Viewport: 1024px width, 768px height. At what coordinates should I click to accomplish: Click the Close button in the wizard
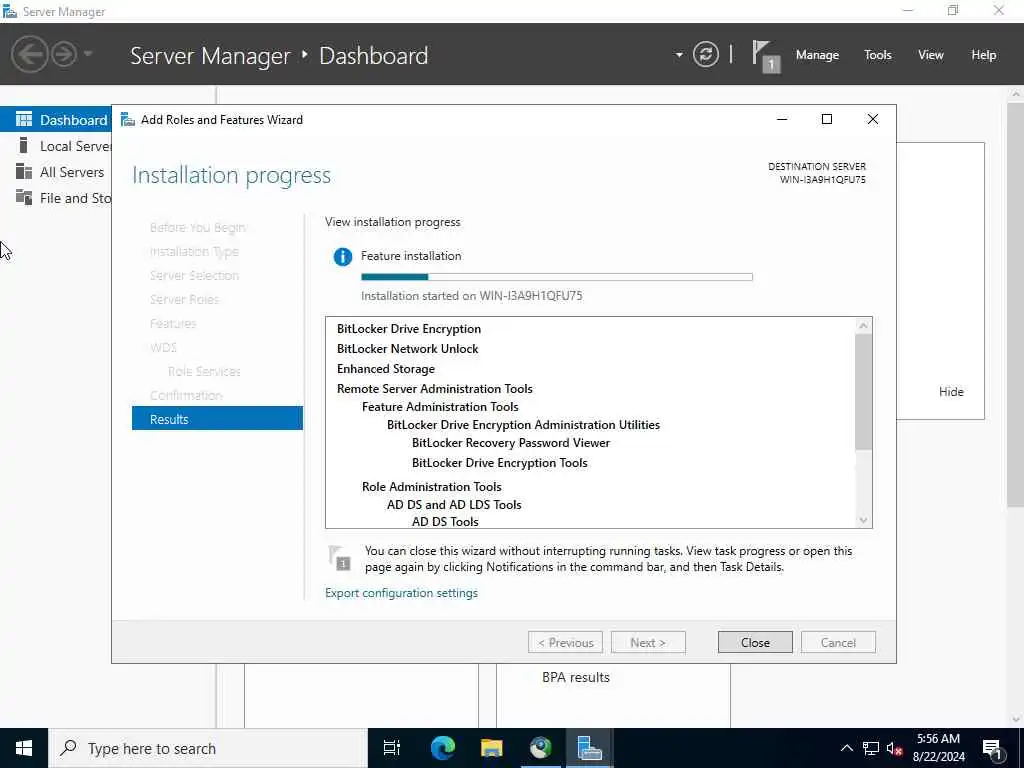[755, 642]
